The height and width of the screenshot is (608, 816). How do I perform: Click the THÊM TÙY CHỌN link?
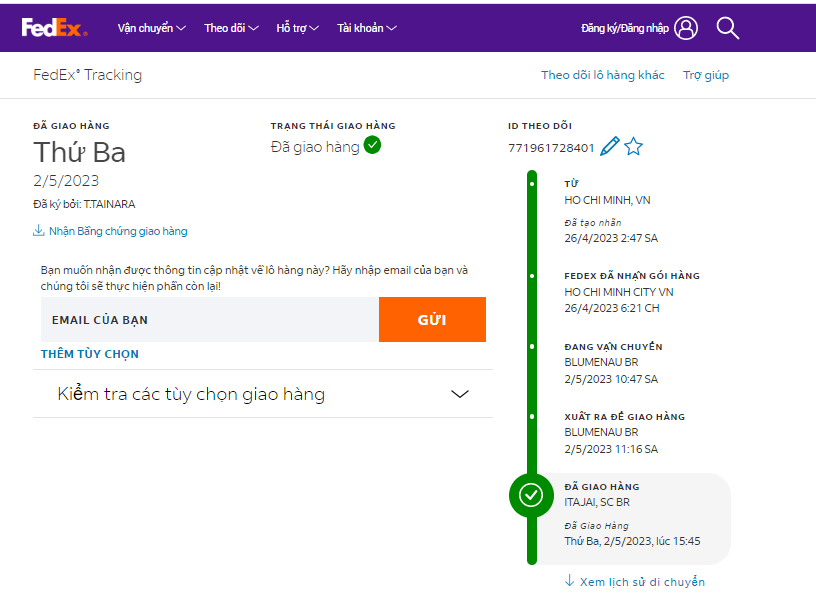[x=90, y=354]
